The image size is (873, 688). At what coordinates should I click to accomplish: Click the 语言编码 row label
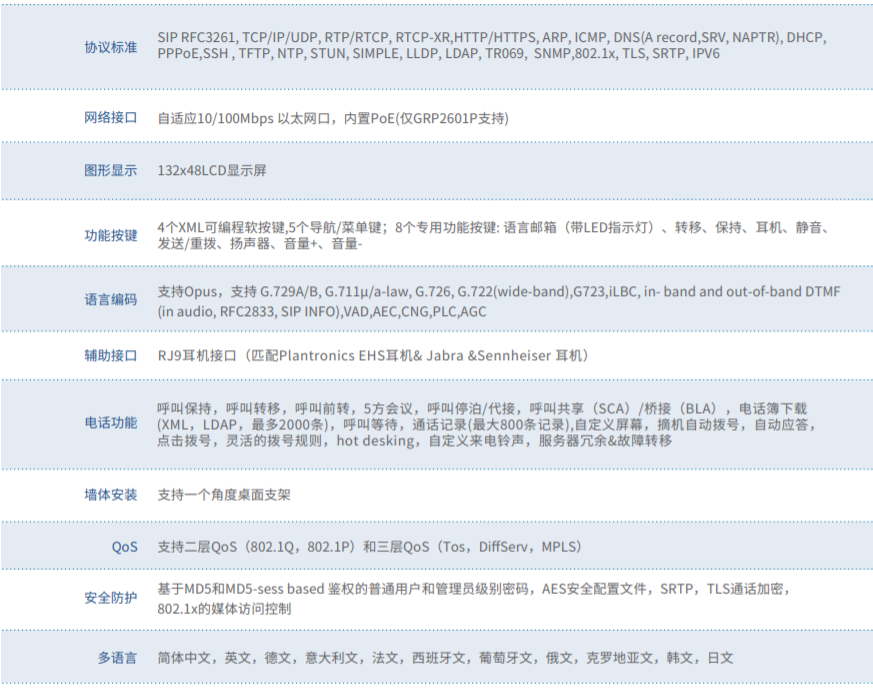pyautogui.click(x=110, y=300)
